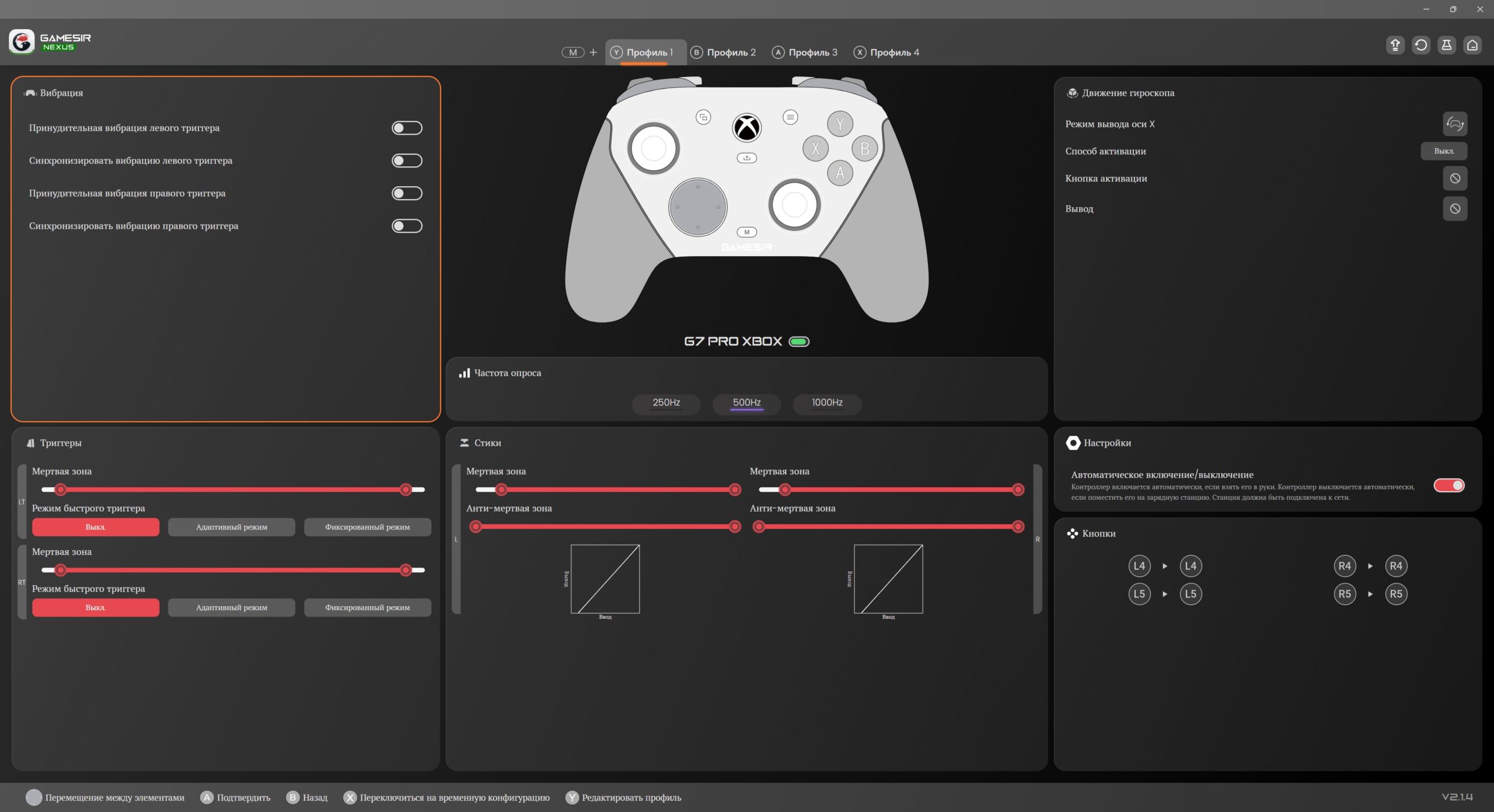This screenshot has height=812, width=1494.
Task: Click the Y button on the controller image
Action: pos(840,124)
